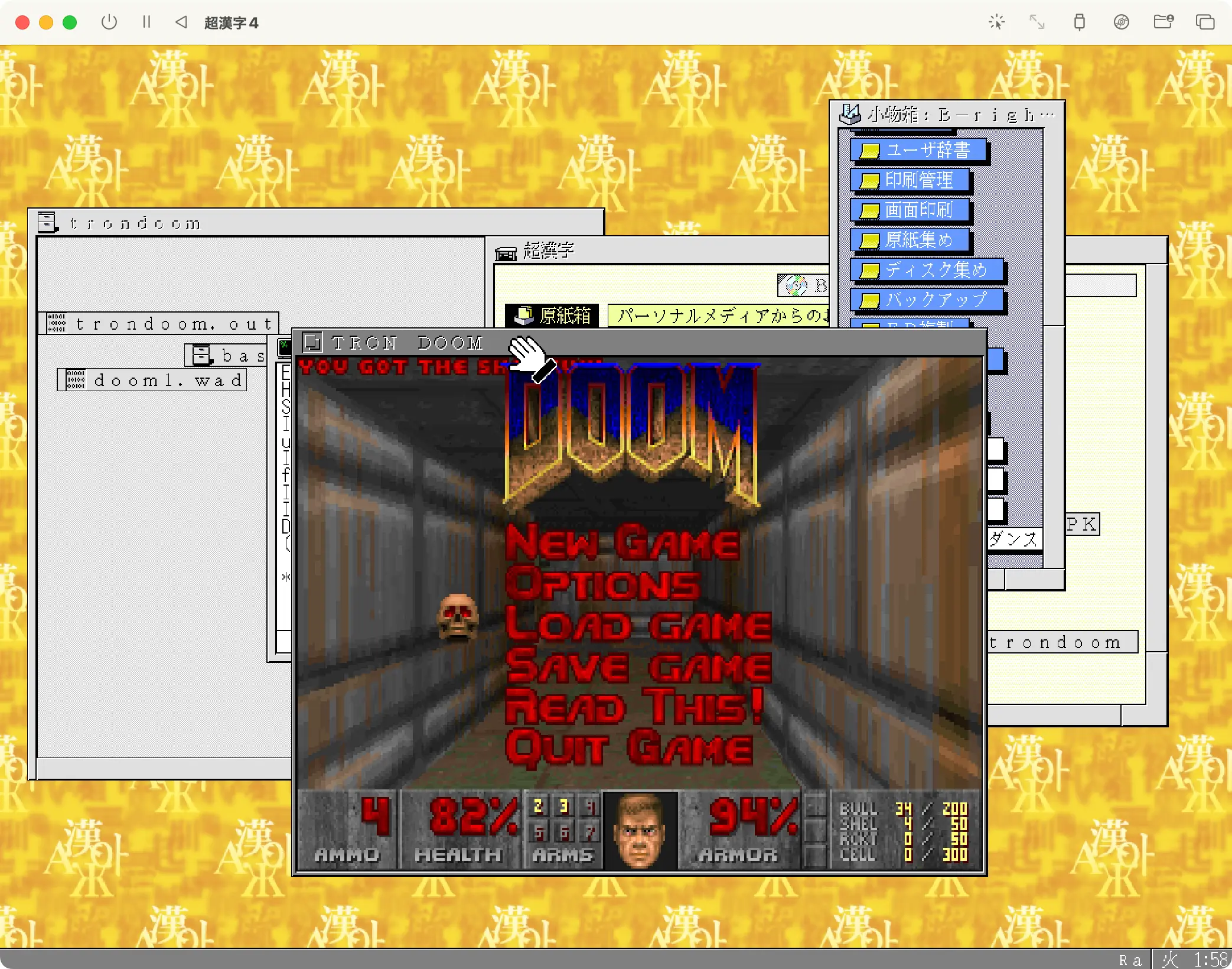This screenshot has height=969, width=1232.
Task: Click the restart triangle icon beside pause
Action: [181, 22]
